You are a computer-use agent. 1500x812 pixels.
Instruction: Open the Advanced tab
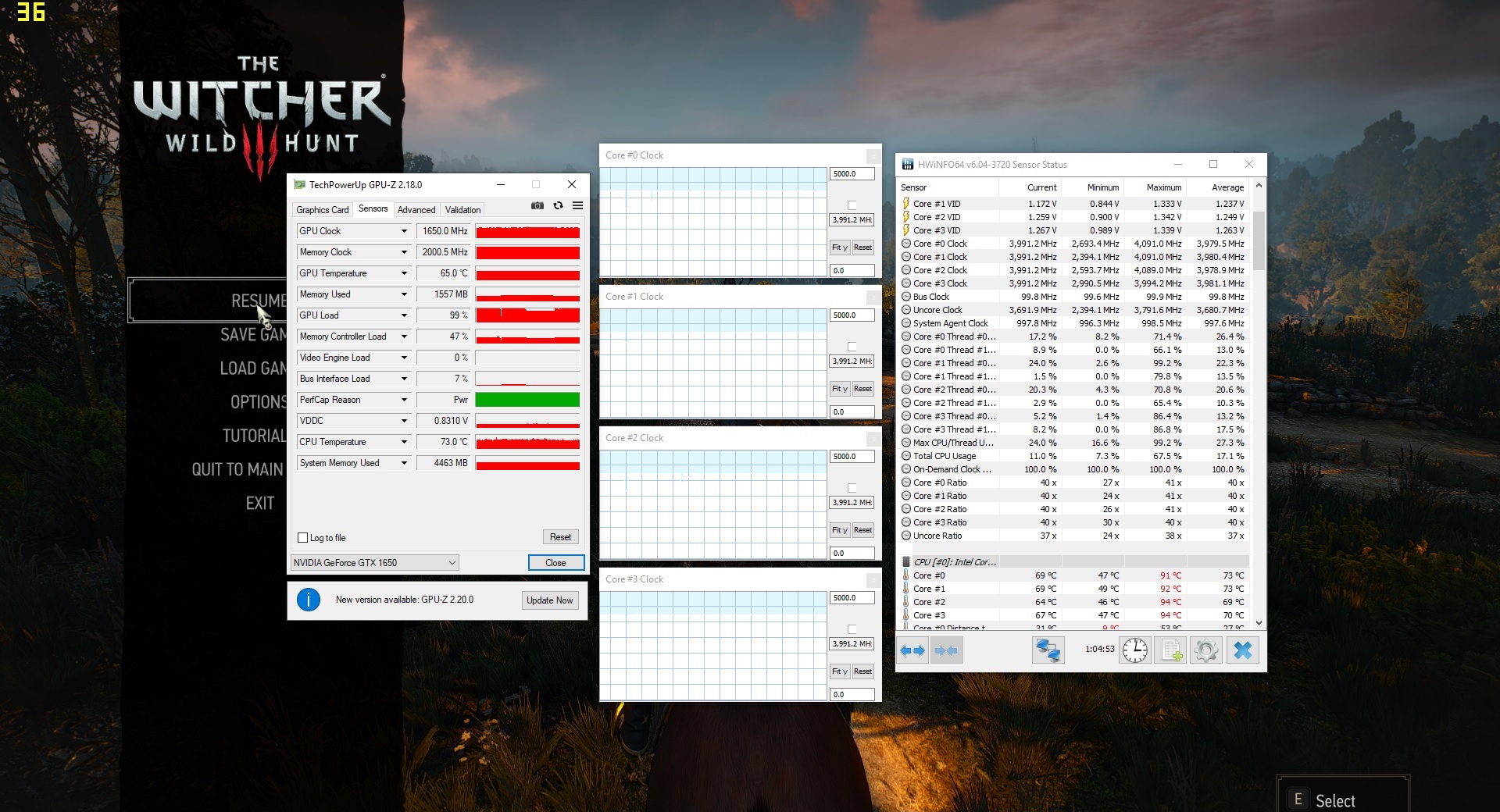[416, 210]
